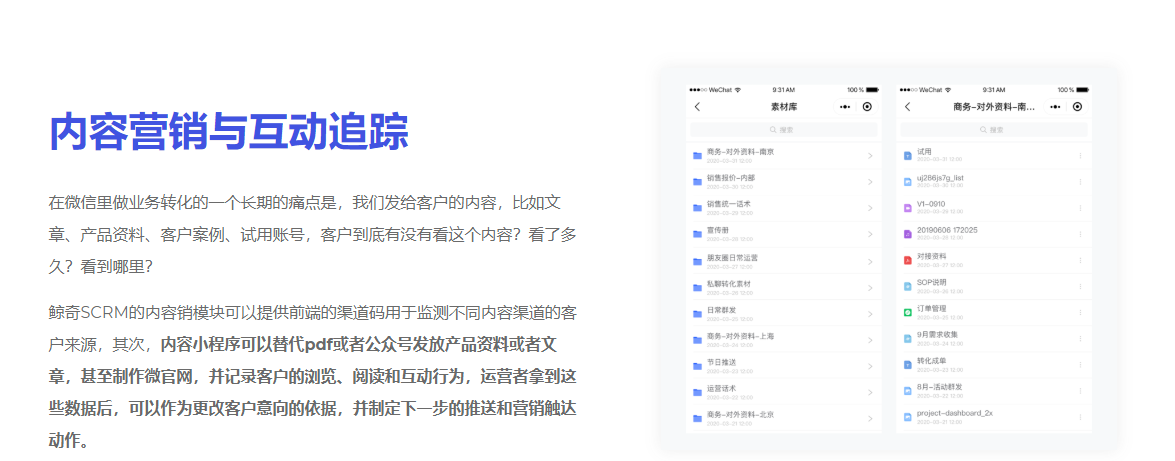
Task: Click the 销售报价-内部 folder name
Action: [x=731, y=178]
